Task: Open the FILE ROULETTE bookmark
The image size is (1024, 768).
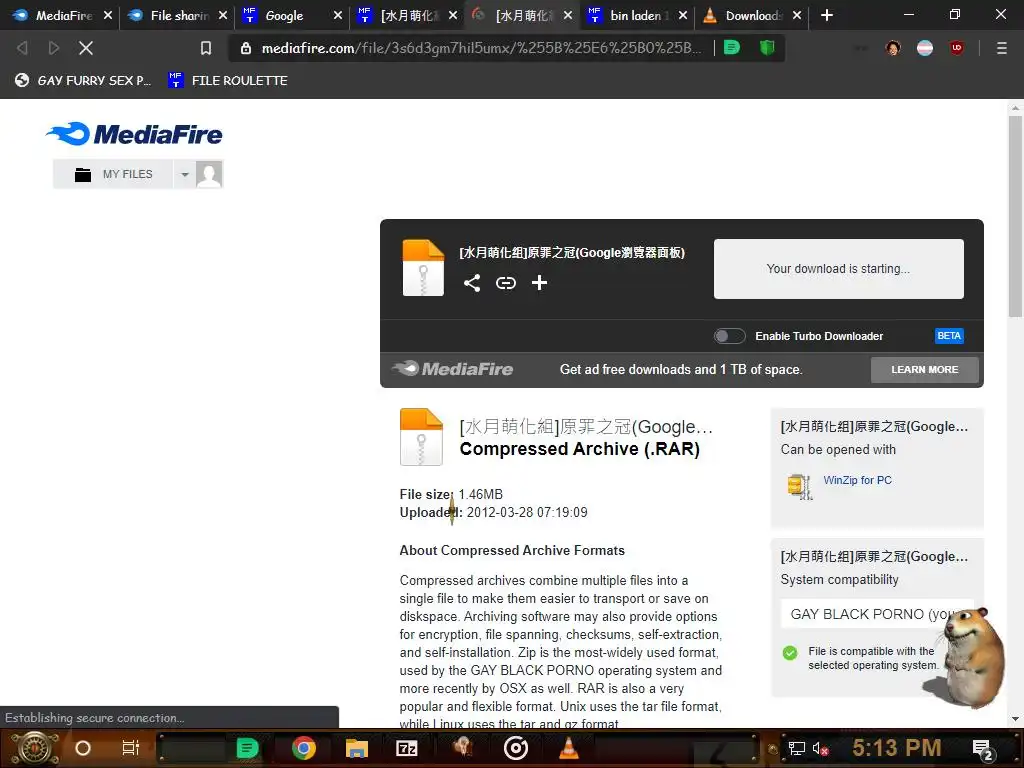Action: coord(227,80)
